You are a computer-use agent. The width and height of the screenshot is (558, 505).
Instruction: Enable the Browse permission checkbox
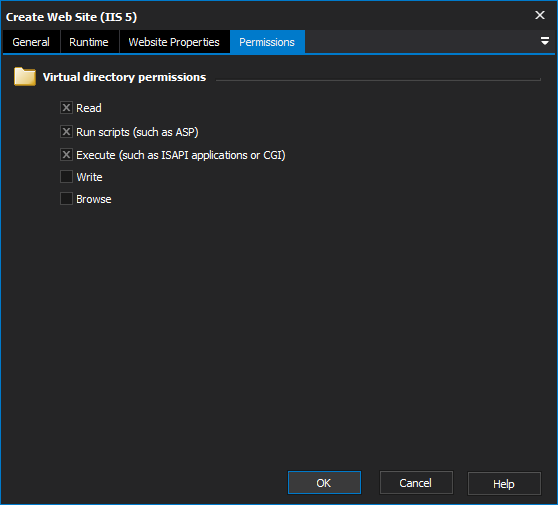66,199
